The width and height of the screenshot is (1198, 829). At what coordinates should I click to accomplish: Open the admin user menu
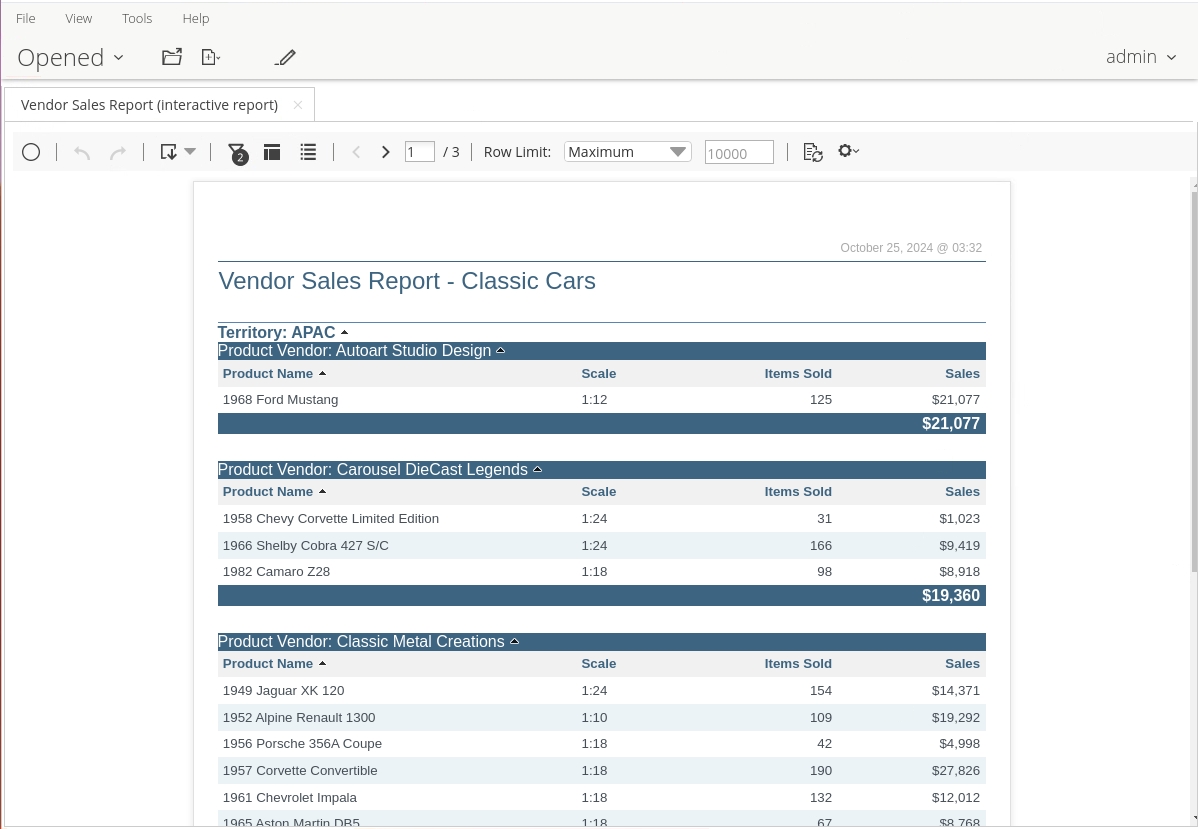click(x=1141, y=57)
